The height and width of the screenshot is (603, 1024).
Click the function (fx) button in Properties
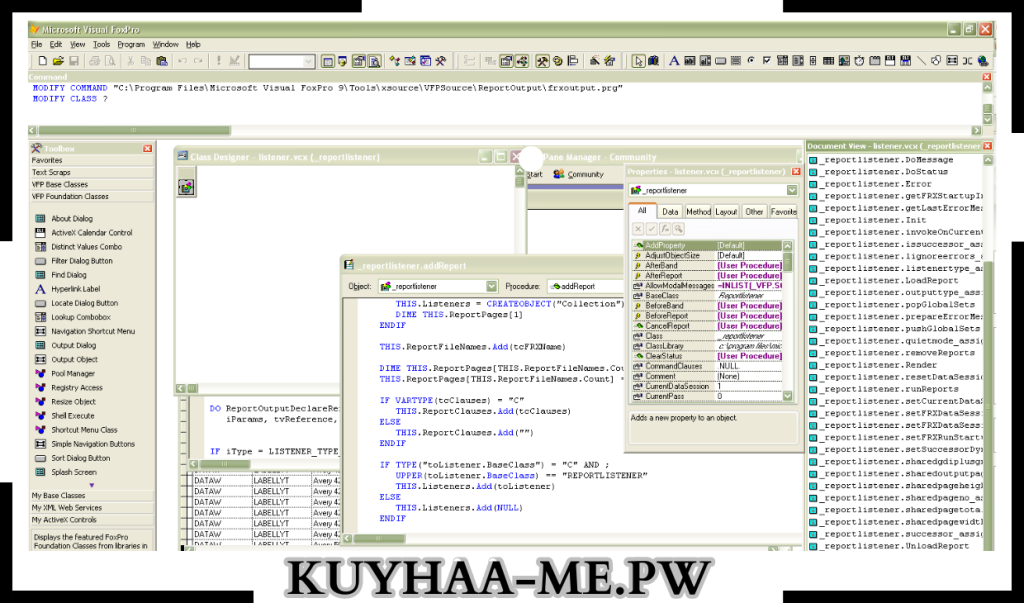click(665, 229)
